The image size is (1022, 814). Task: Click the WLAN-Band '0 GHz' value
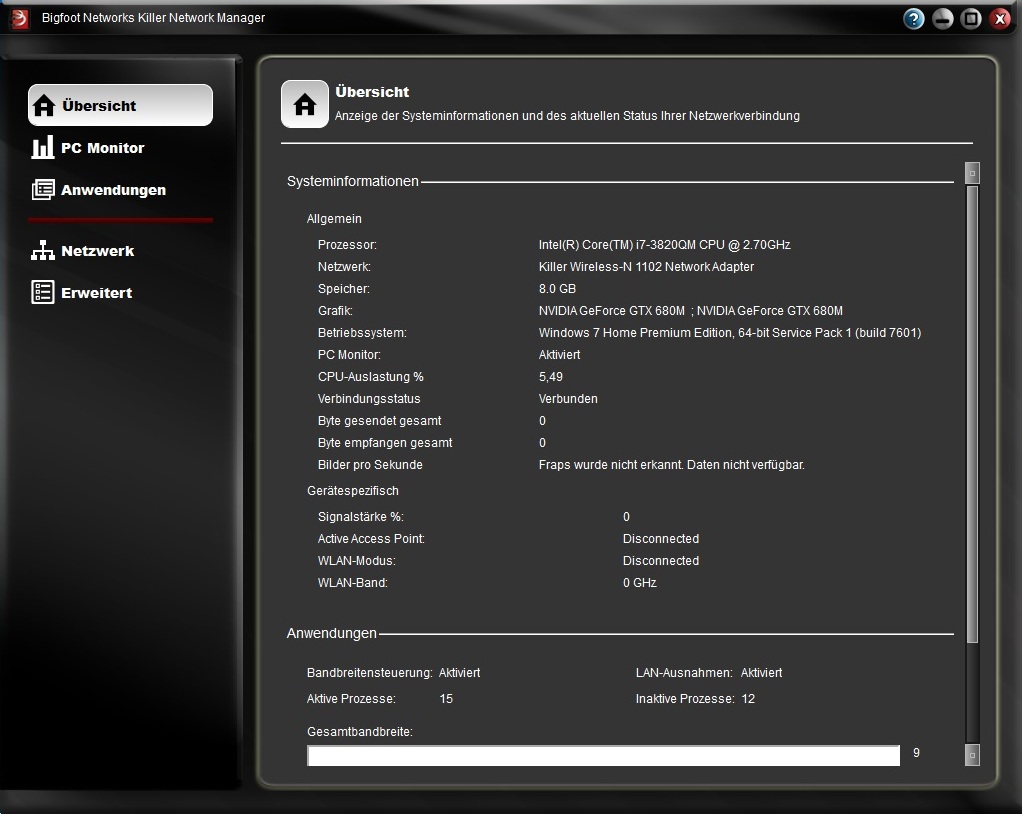[x=639, y=583]
